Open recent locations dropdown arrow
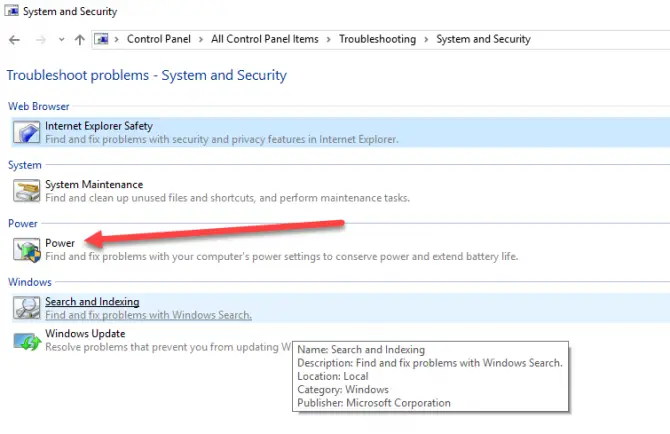This screenshot has height=434, width=670. pos(62,40)
